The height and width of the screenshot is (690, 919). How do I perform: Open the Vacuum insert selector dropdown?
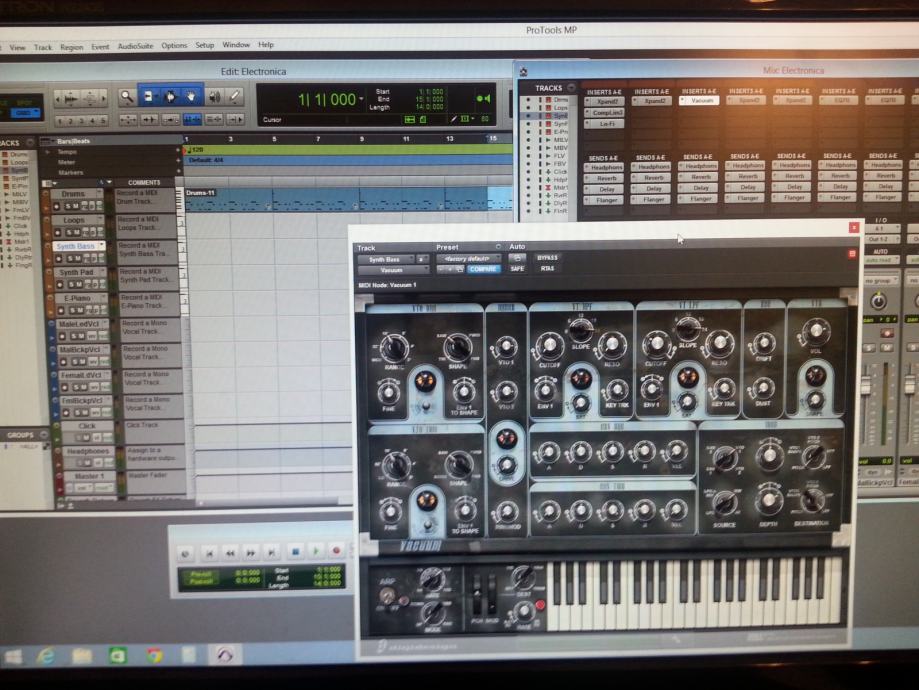393,270
